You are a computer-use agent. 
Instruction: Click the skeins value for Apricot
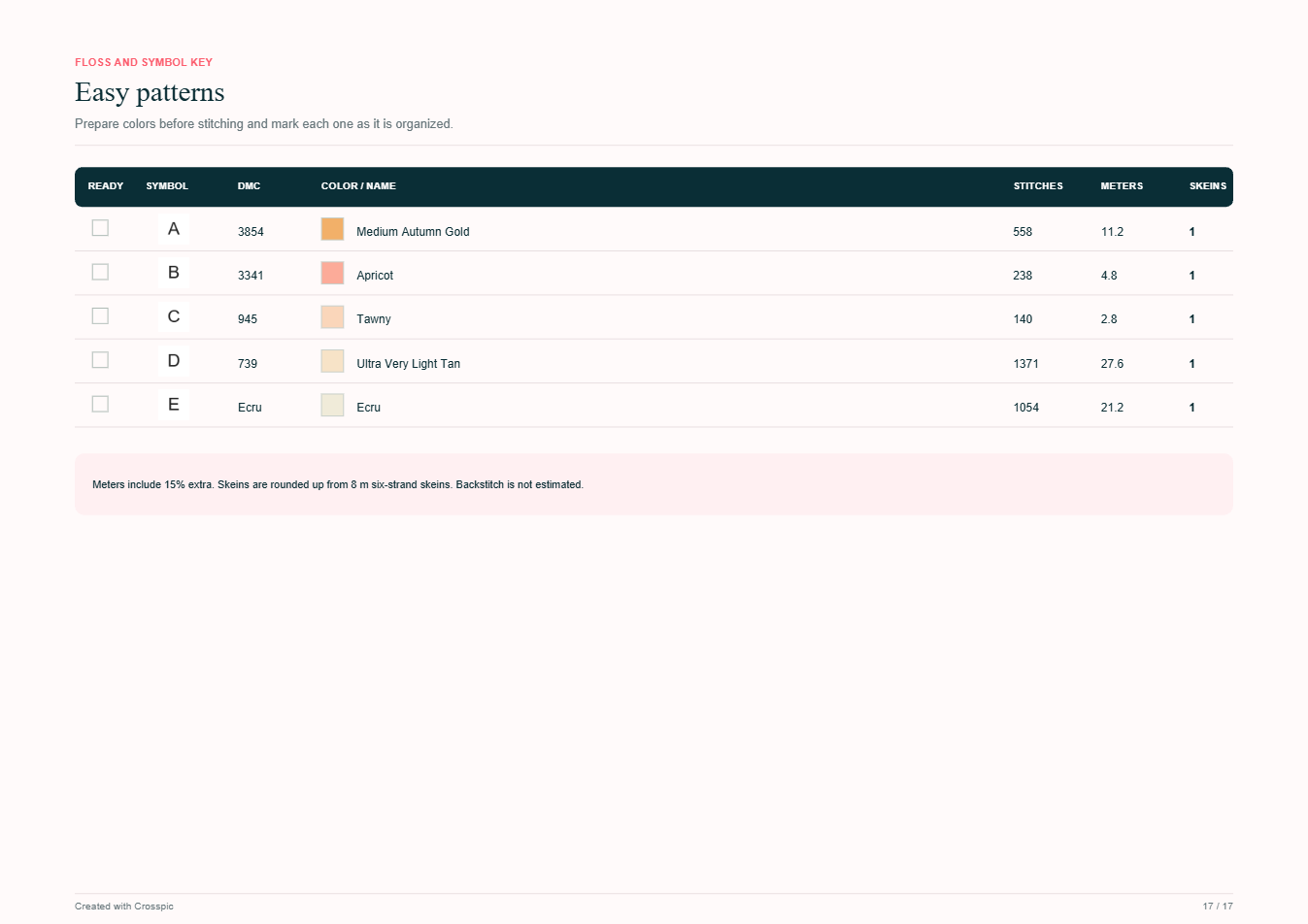(1192, 276)
